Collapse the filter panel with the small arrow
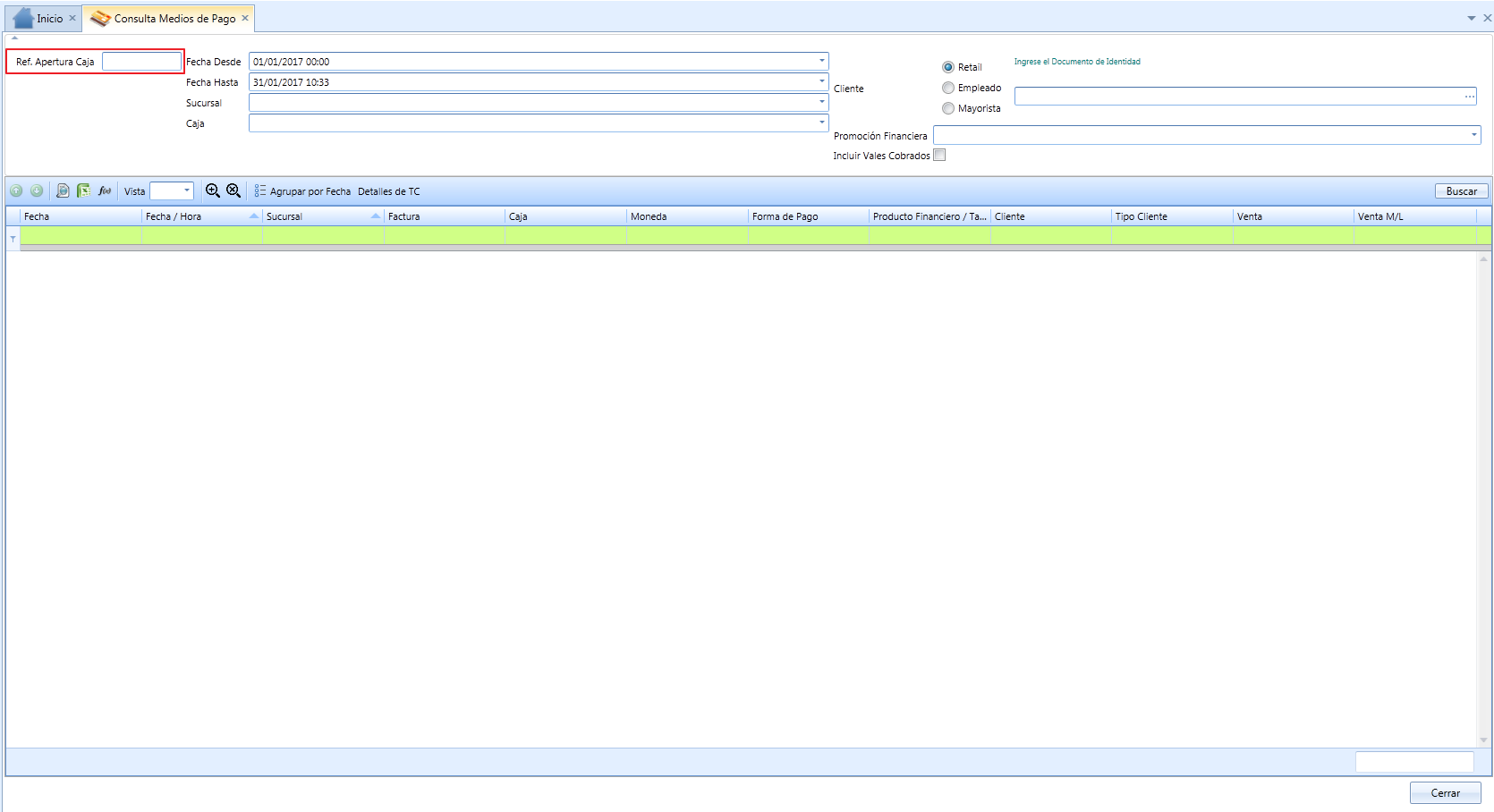The width and height of the screenshot is (1494, 812). point(14,38)
